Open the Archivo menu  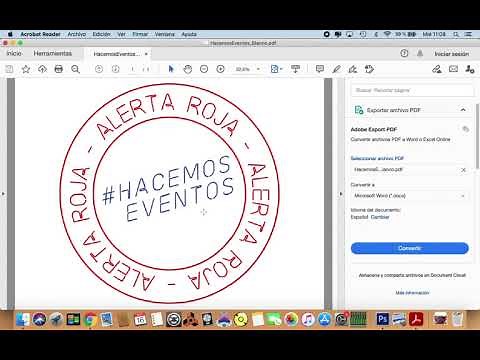pos(77,34)
